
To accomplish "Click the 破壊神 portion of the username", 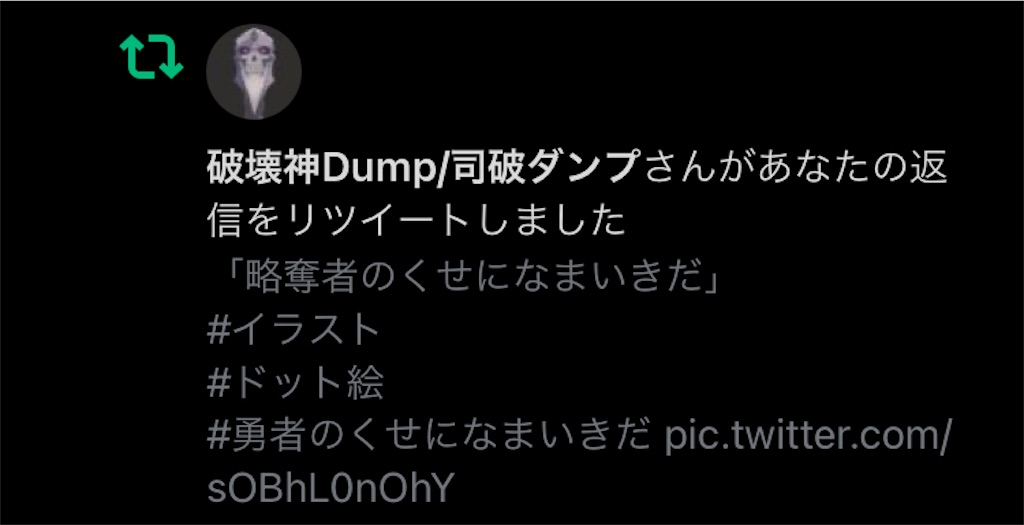I will click(x=264, y=170).
